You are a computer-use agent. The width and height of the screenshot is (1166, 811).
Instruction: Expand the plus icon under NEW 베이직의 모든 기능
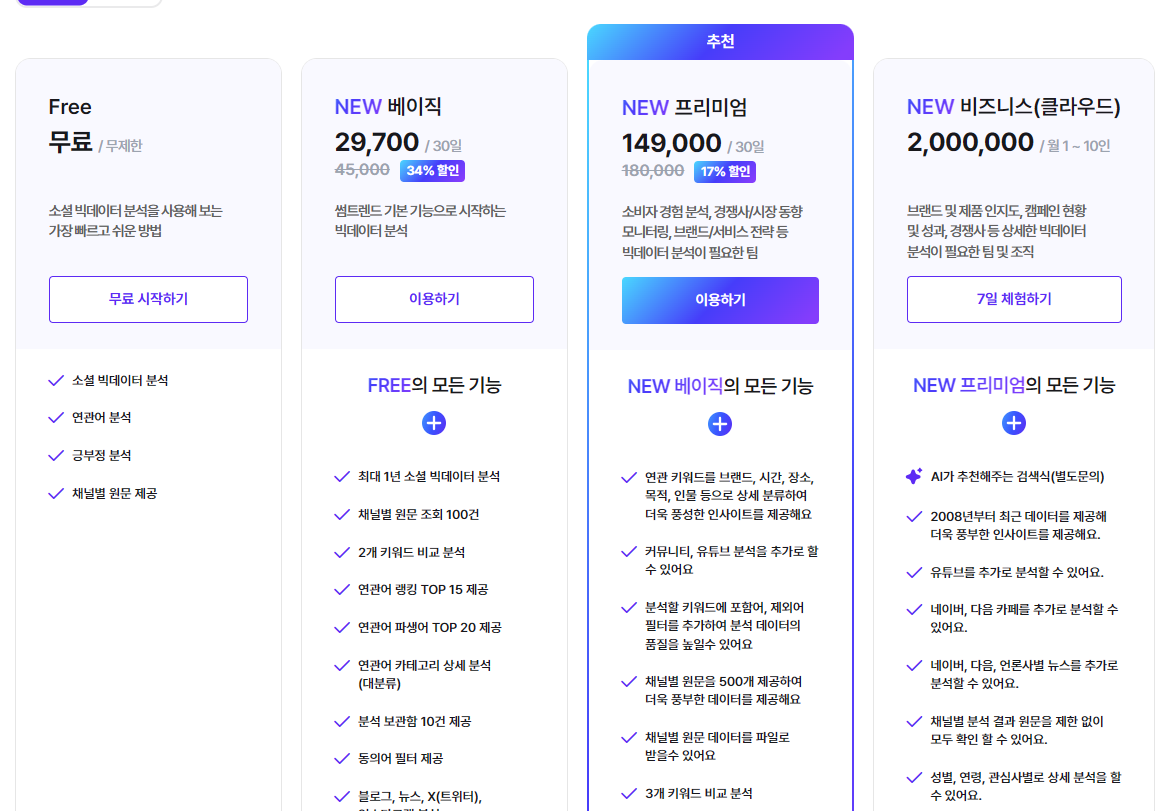720,424
